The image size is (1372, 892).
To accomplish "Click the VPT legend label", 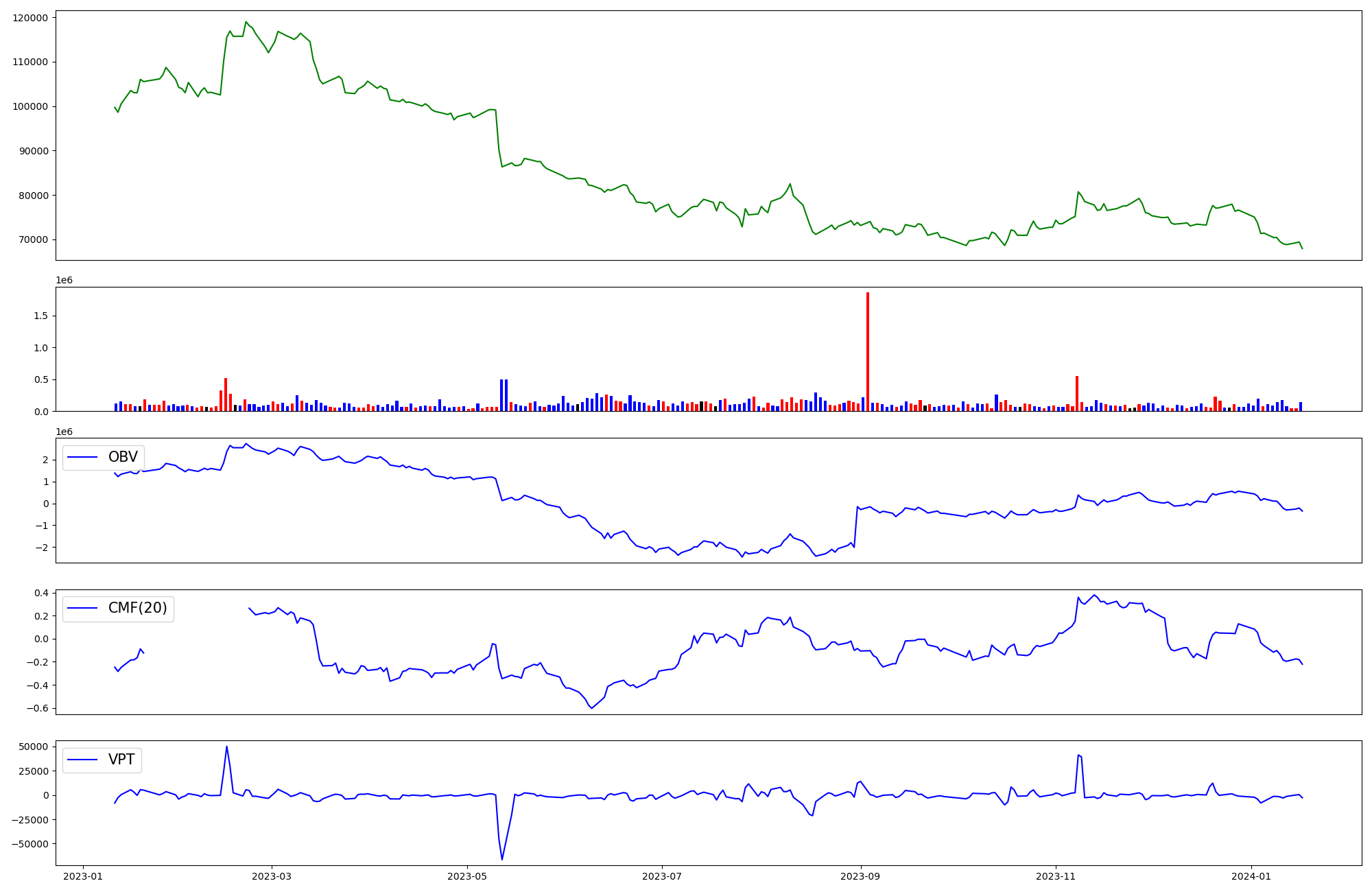I will [x=121, y=760].
